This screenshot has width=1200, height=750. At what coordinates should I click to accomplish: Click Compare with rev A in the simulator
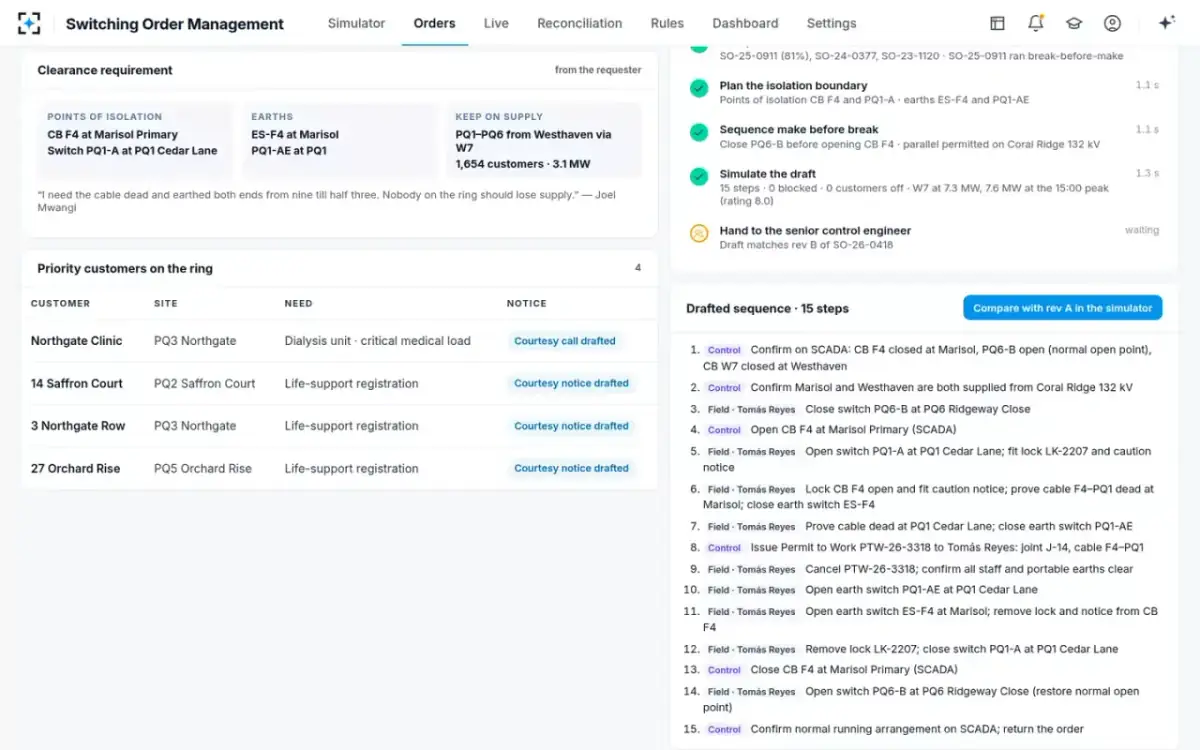tap(1063, 308)
